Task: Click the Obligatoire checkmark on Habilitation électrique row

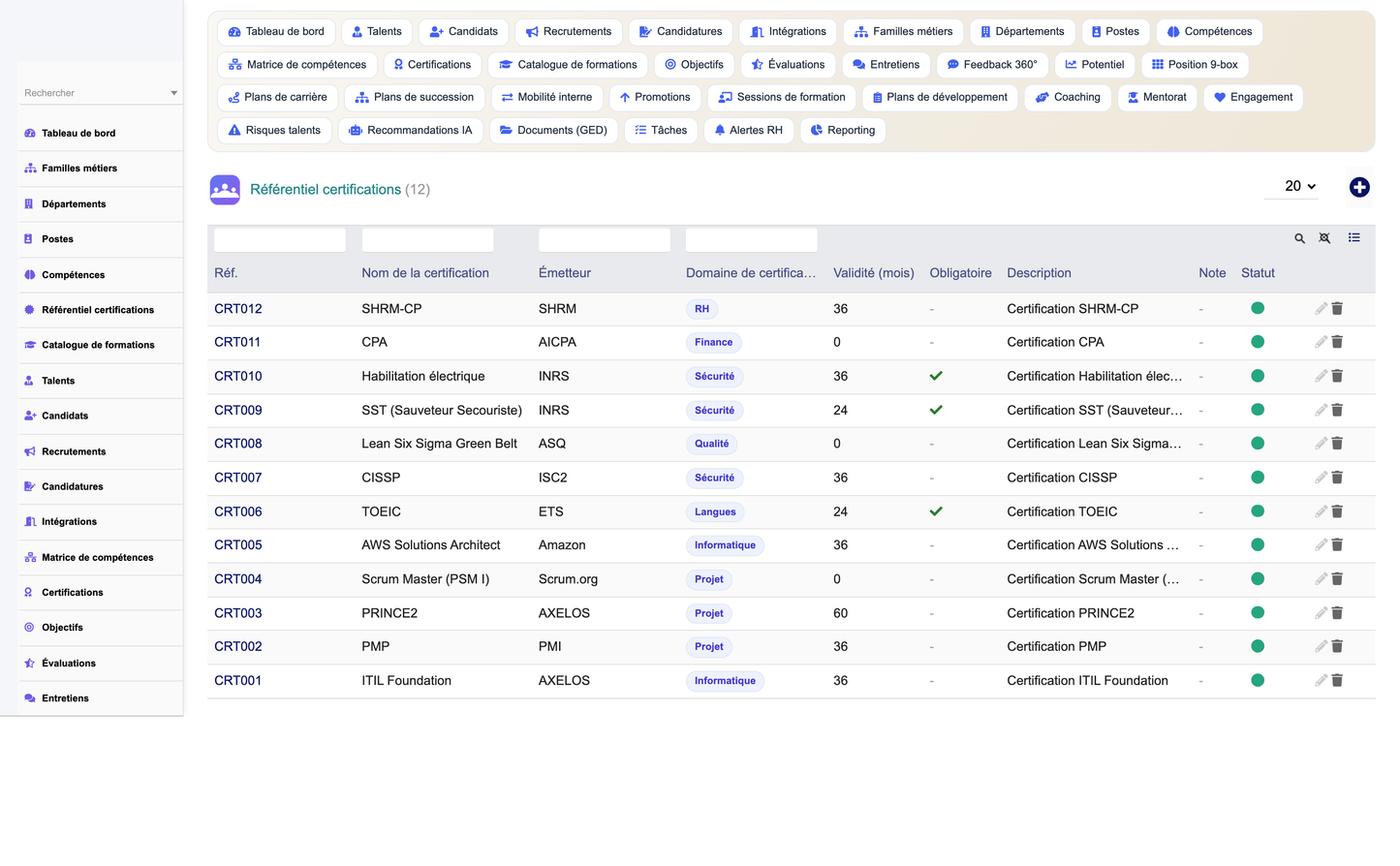Action: tap(936, 376)
